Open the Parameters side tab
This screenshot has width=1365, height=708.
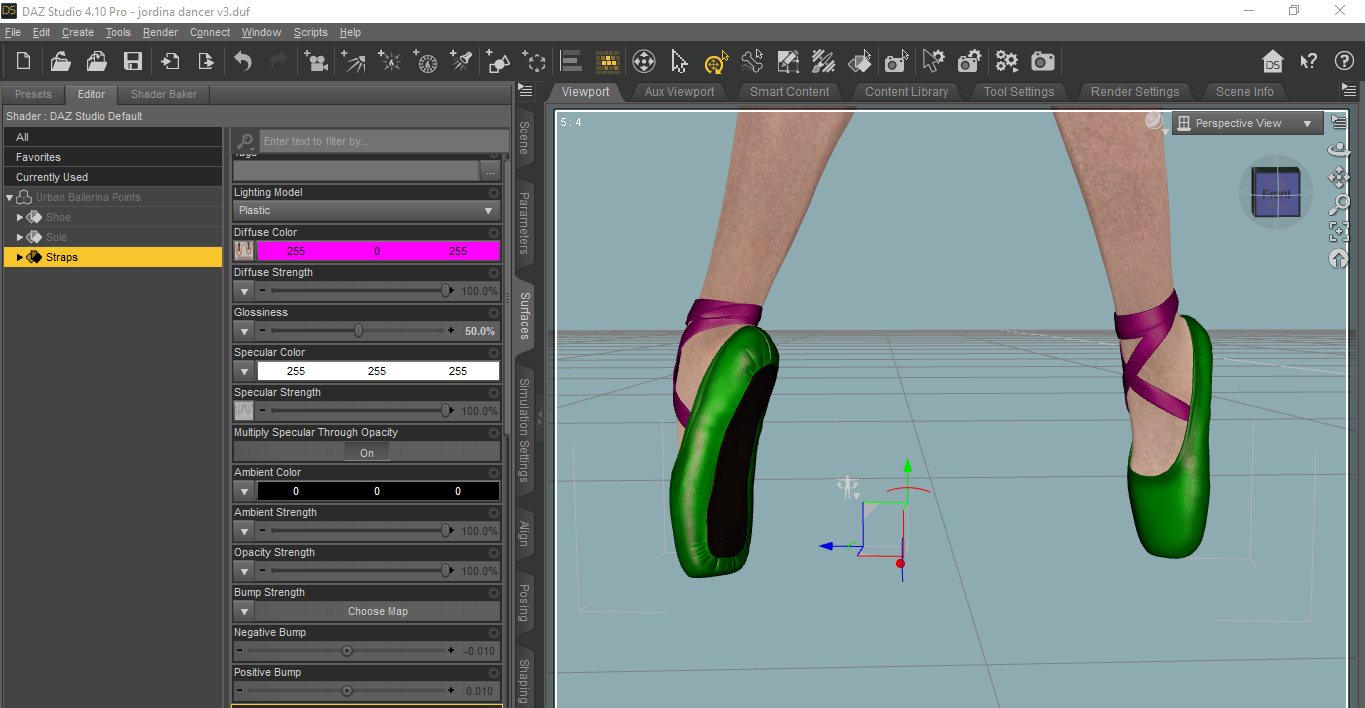[x=524, y=224]
